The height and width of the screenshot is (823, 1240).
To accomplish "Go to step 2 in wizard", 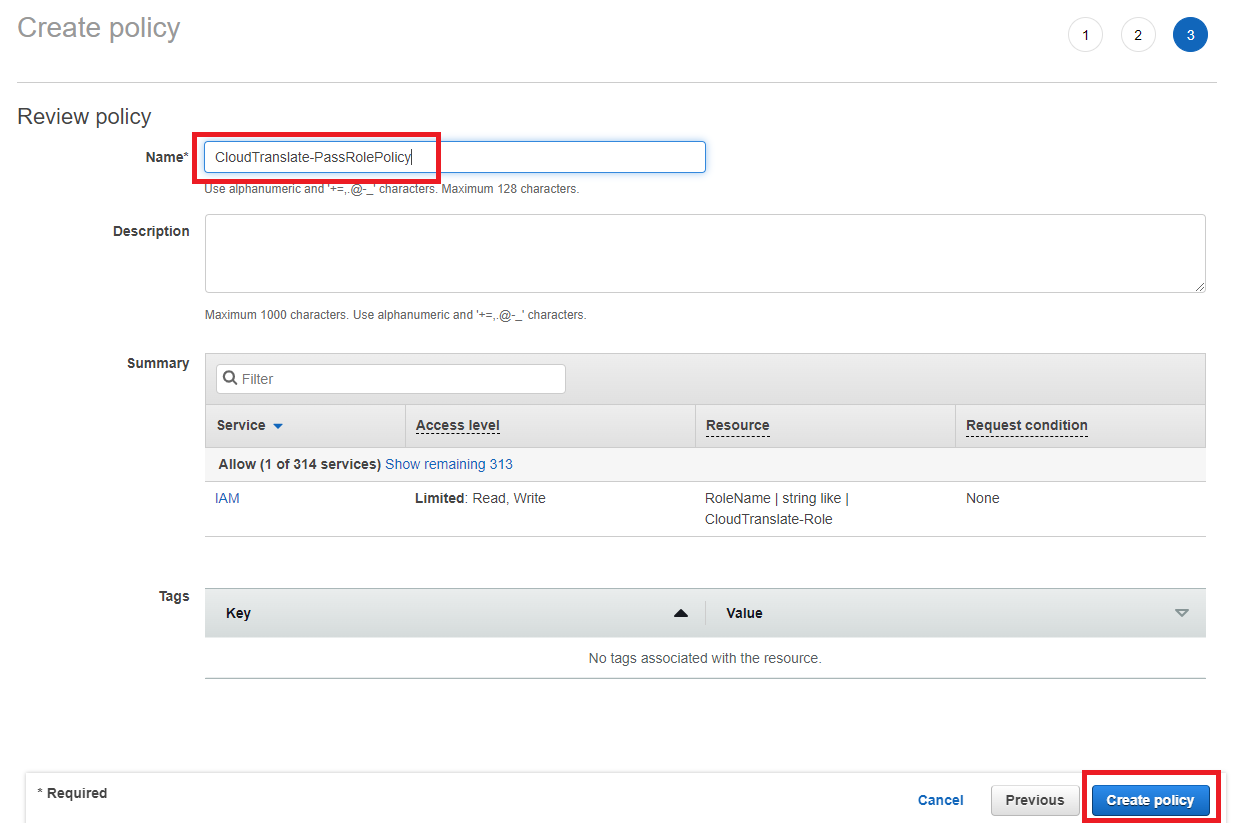I will click(1137, 36).
